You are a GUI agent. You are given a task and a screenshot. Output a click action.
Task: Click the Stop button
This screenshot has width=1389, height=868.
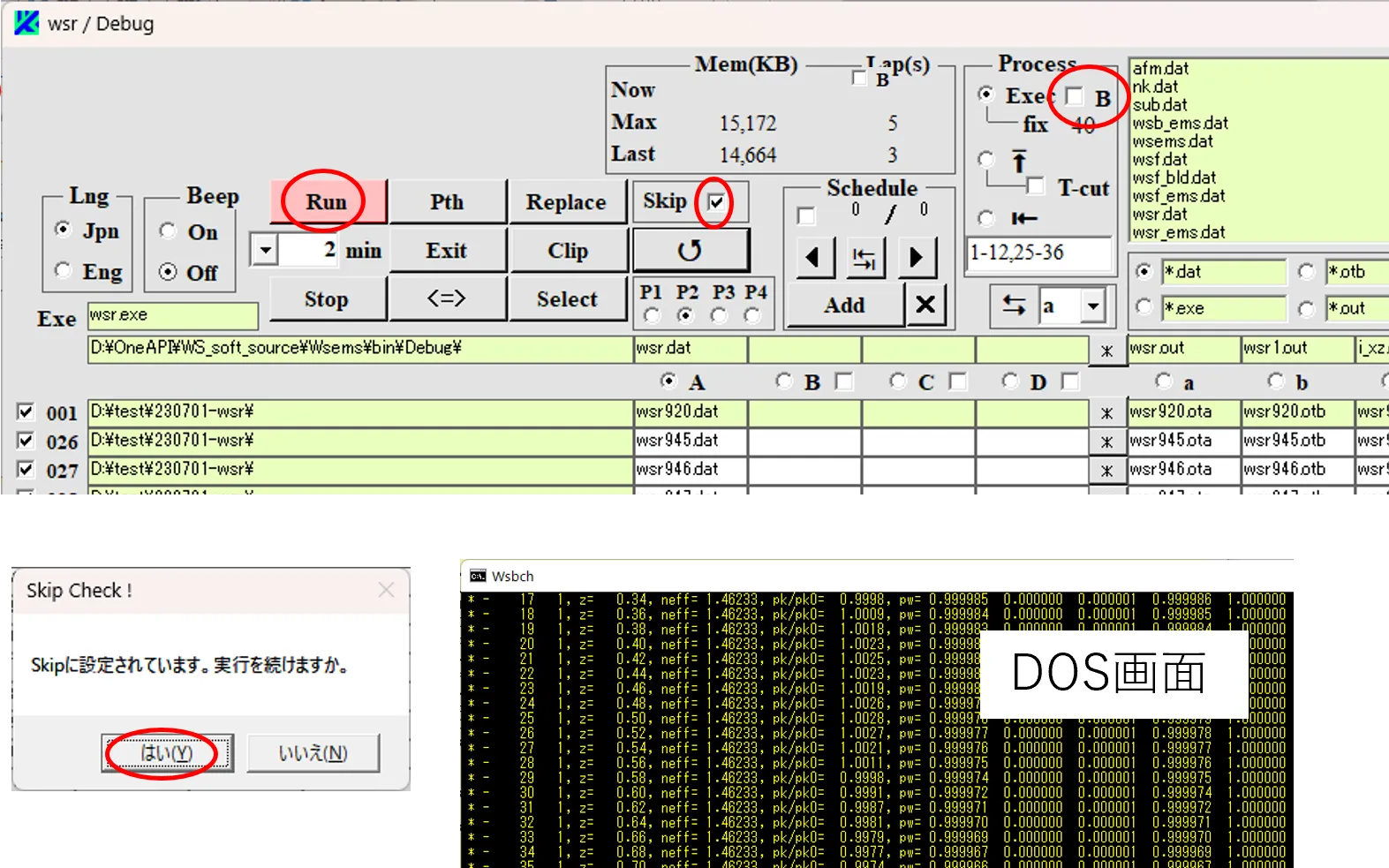click(327, 298)
